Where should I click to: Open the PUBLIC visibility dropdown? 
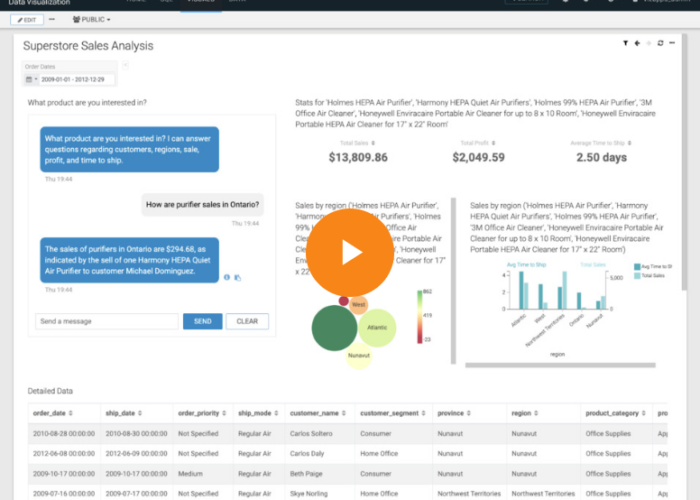(x=92, y=20)
